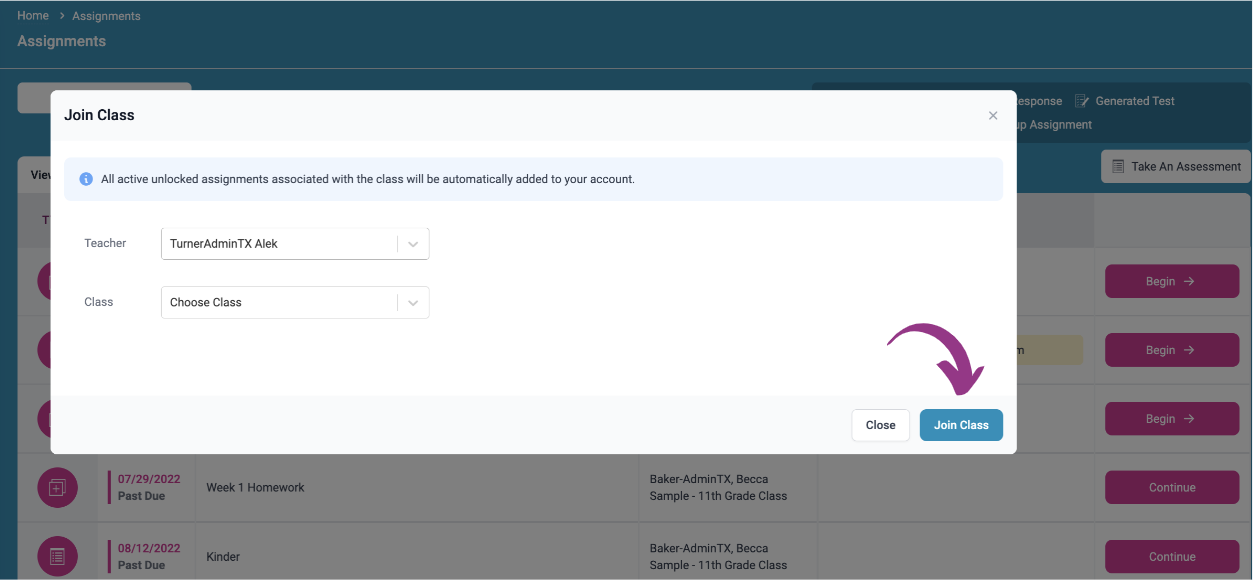
Task: Expand Class dropdown chevron arrow
Action: click(413, 302)
